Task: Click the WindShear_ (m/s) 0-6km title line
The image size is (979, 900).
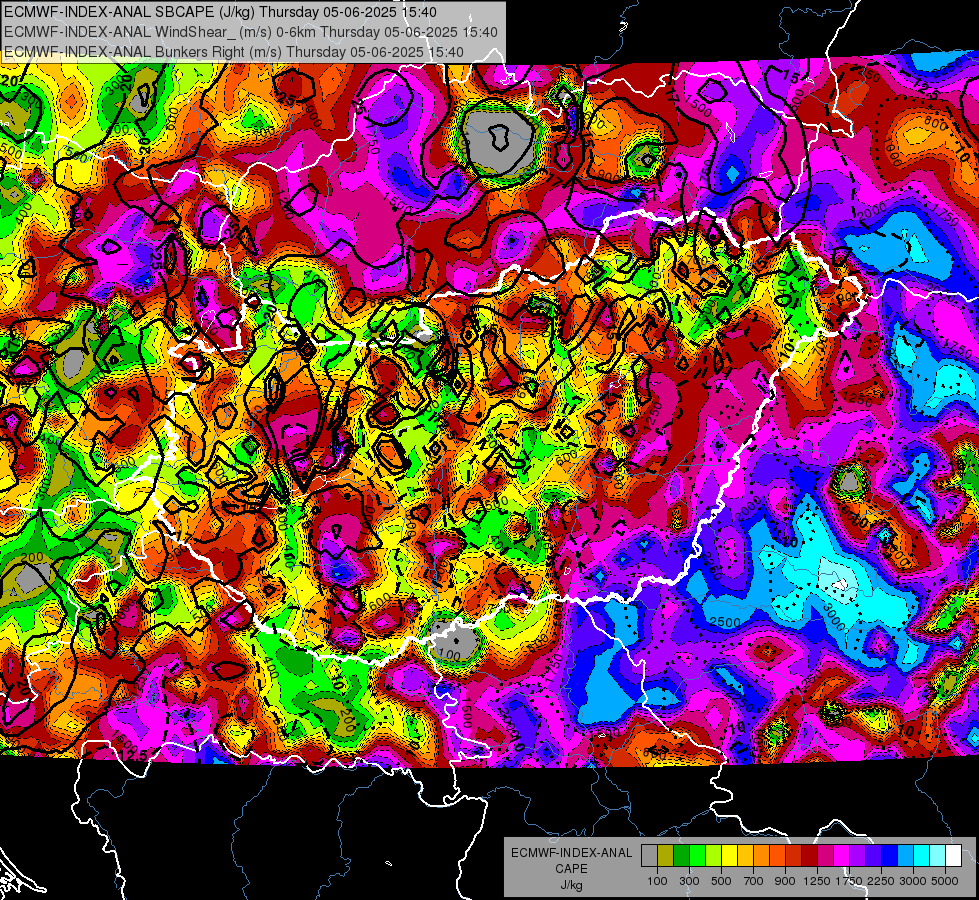Action: tap(251, 32)
